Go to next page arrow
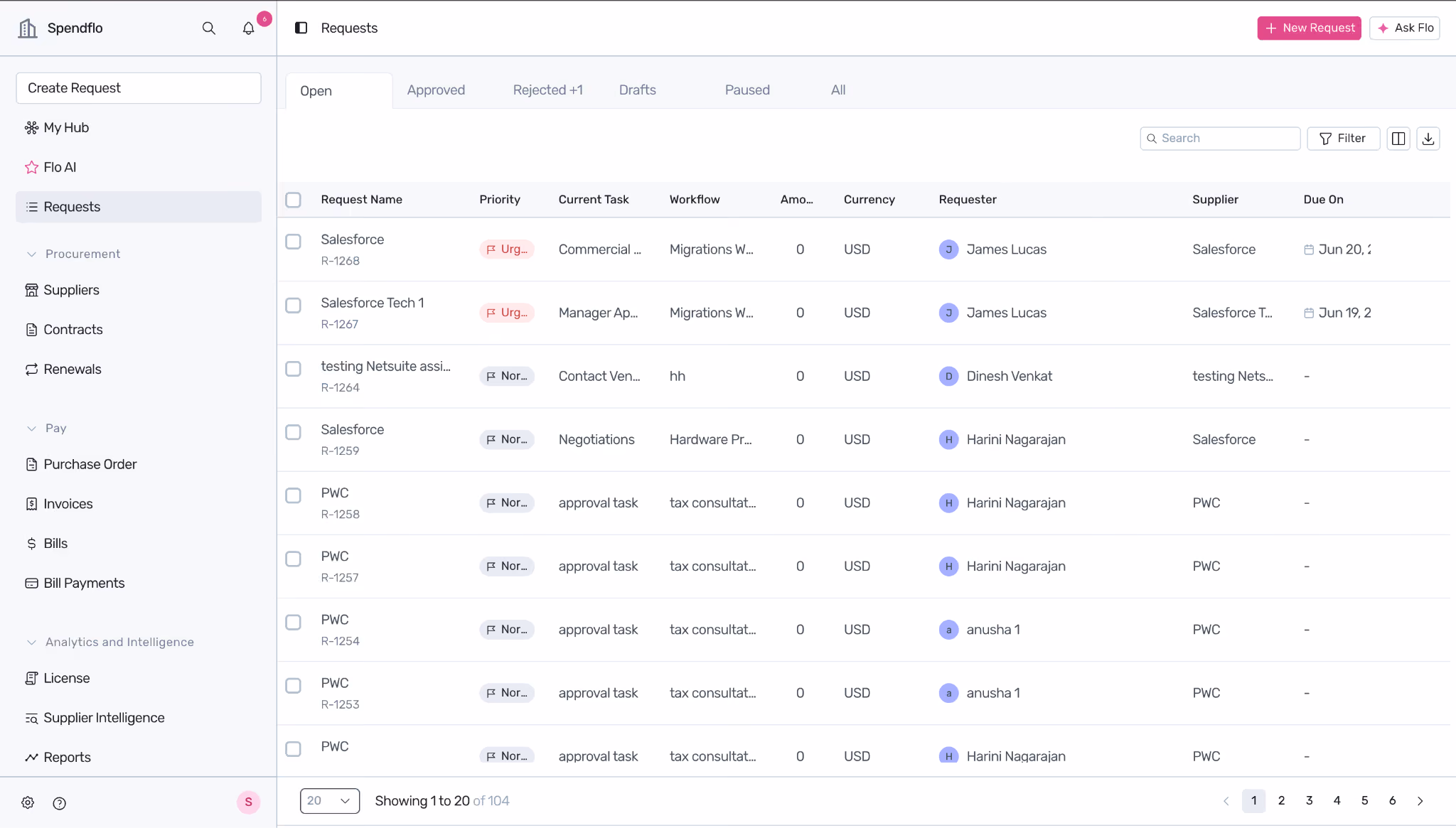Viewport: 1456px width, 828px height. 1420,801
